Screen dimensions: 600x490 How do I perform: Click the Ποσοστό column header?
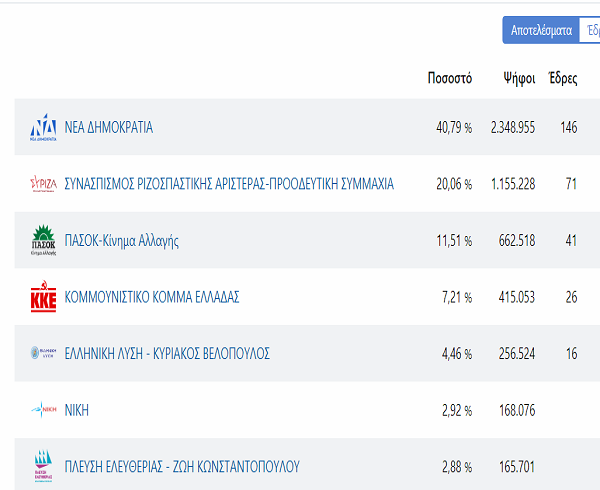(x=450, y=78)
